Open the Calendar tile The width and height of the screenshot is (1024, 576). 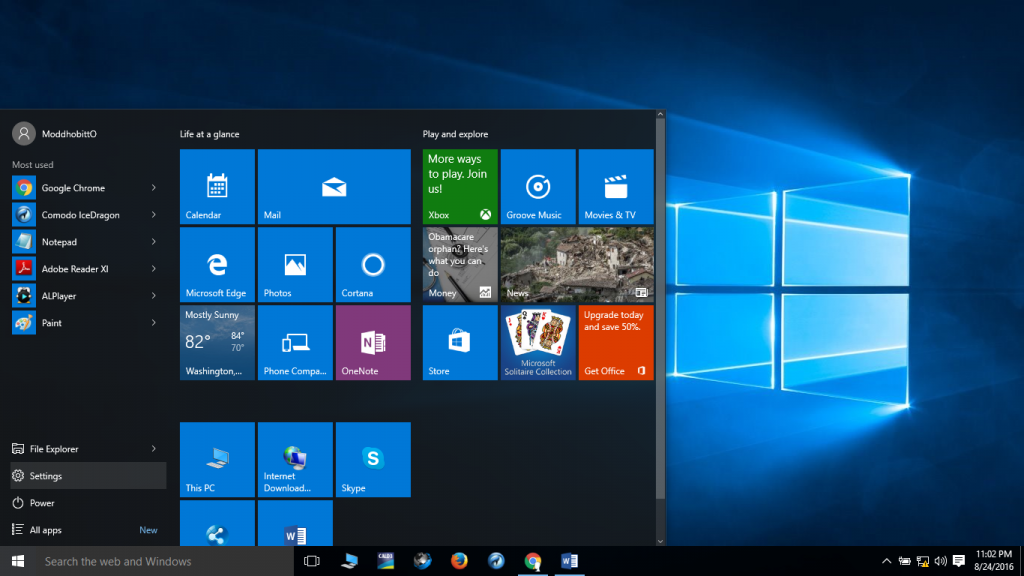tap(217, 187)
